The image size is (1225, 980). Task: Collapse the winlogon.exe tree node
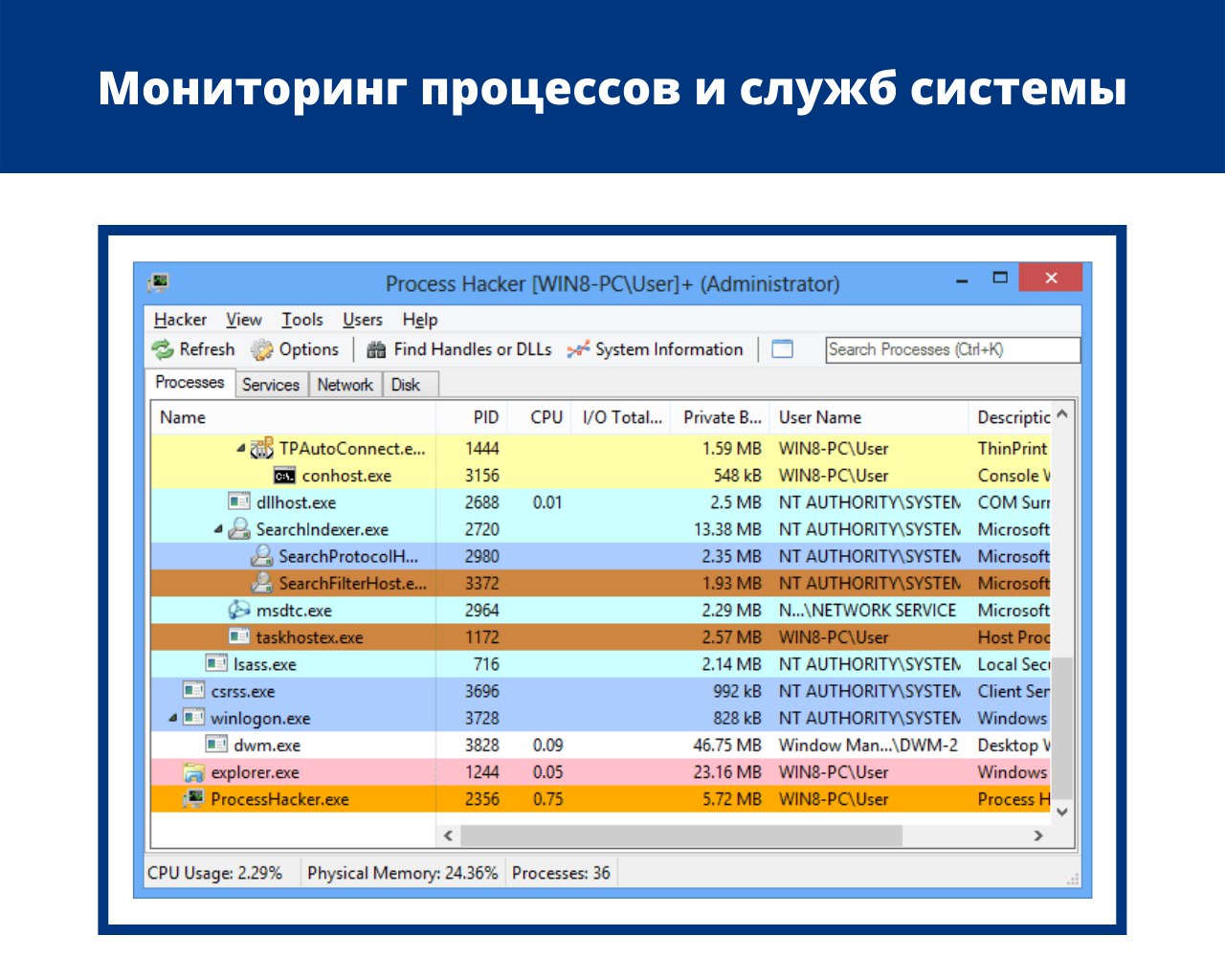[172, 717]
